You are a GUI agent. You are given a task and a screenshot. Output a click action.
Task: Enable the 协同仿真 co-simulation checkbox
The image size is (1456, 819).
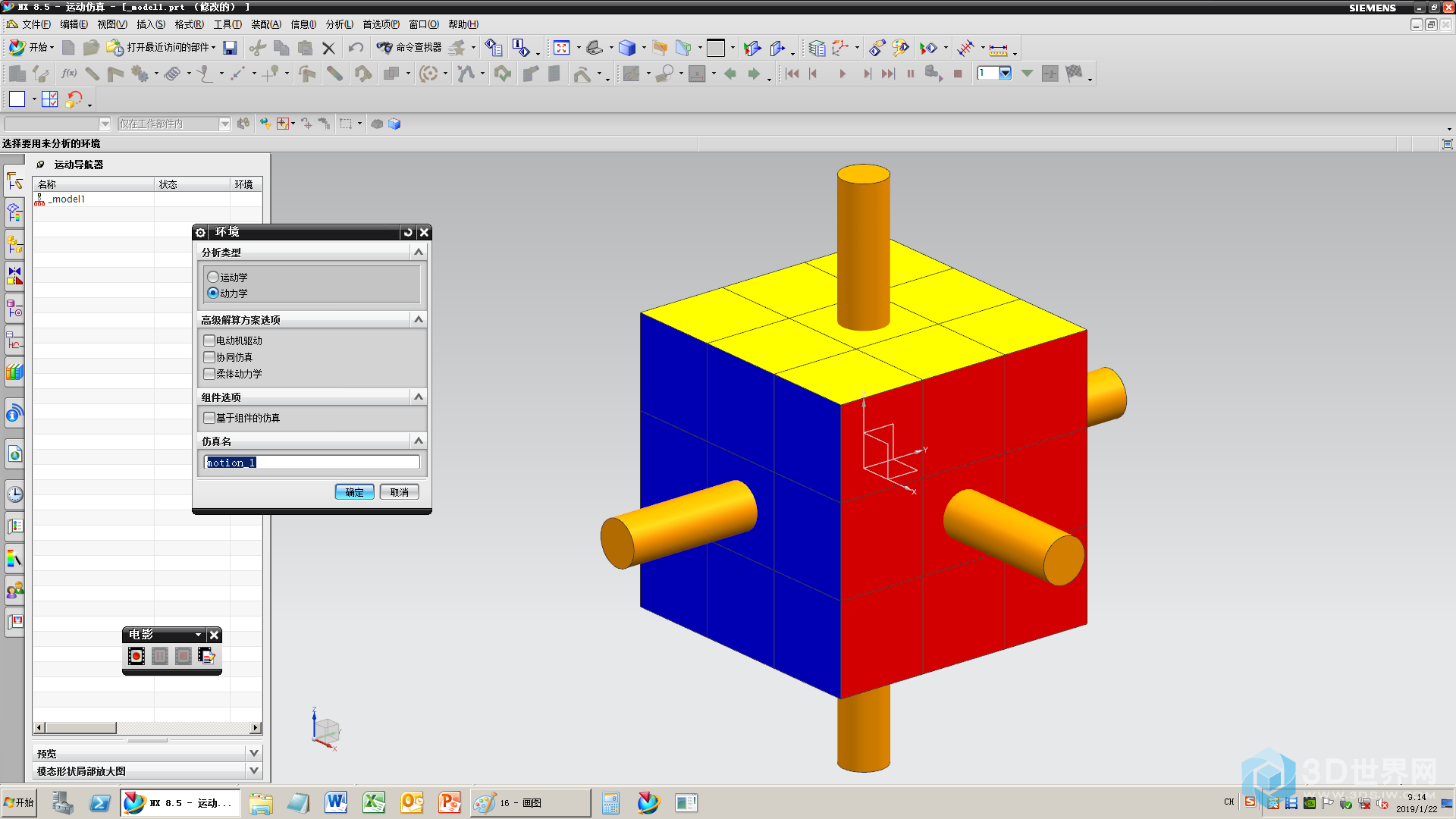(209, 357)
